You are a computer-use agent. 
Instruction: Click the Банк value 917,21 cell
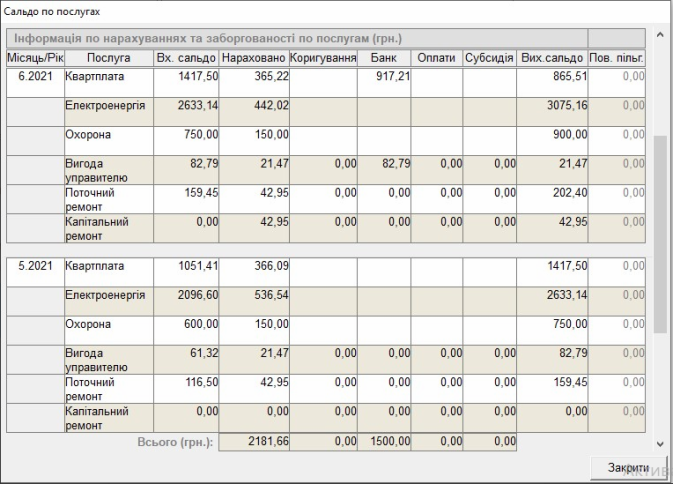click(x=385, y=76)
